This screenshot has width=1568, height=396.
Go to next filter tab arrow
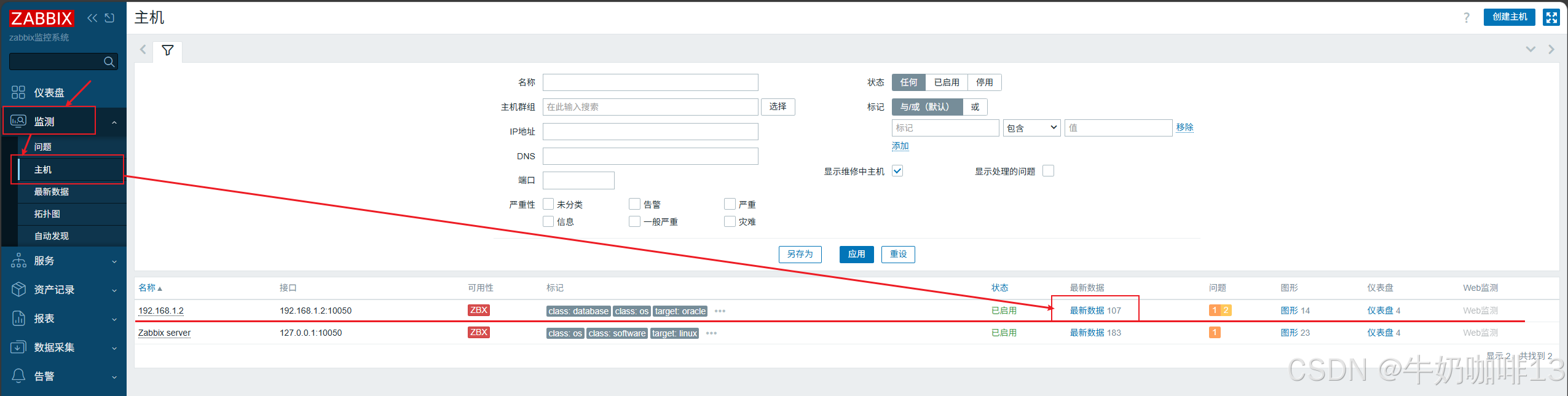(x=1551, y=49)
